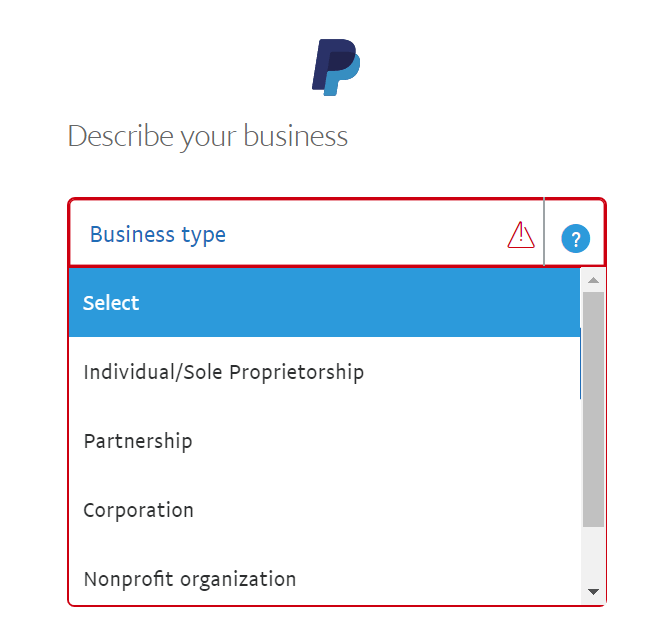
Task: Open the blue question mark help icon
Action: (575, 239)
